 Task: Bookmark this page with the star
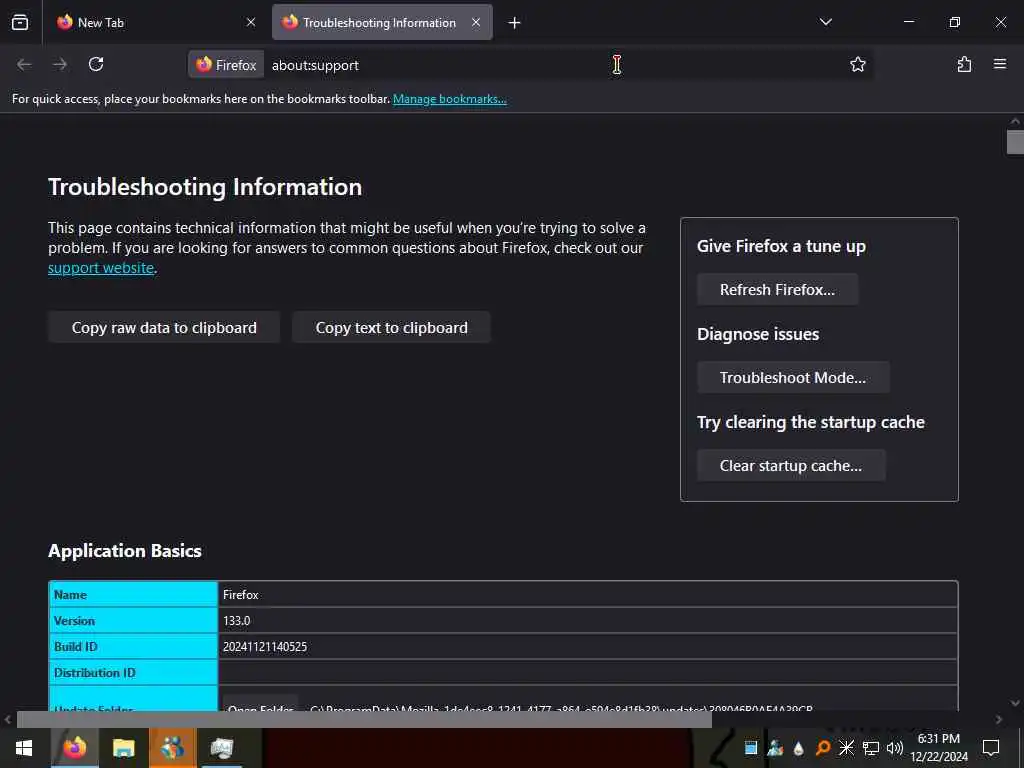857,64
